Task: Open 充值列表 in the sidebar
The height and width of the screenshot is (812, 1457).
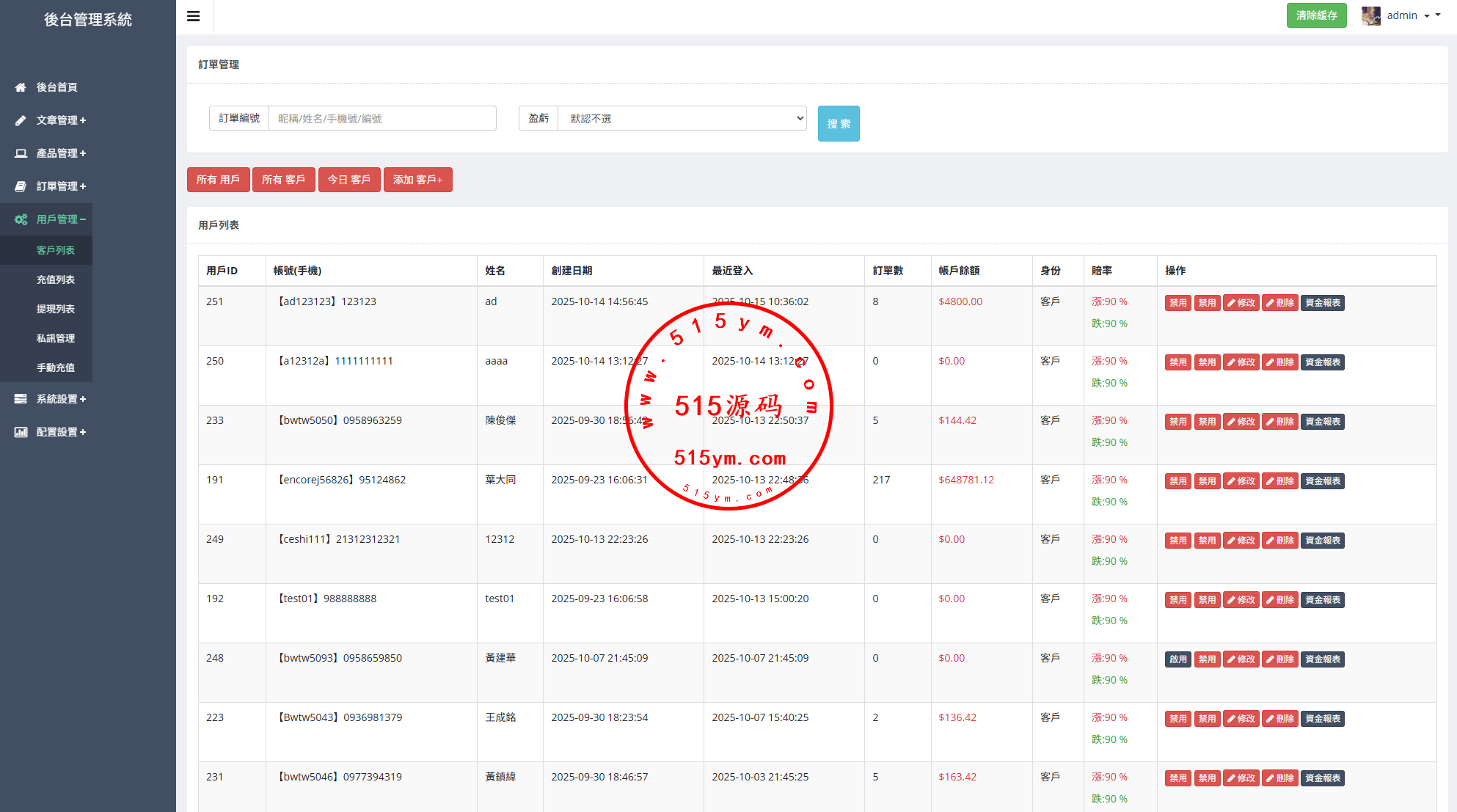Action: 56,279
